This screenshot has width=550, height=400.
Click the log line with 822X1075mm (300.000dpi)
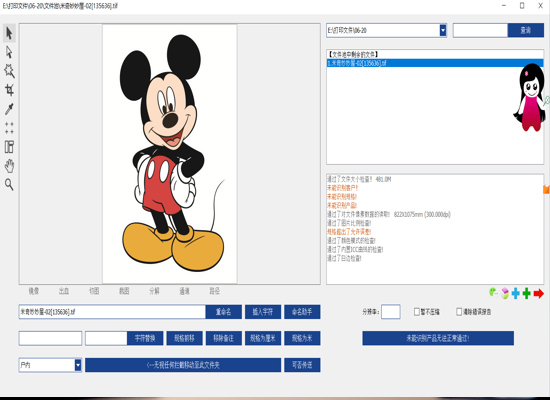[x=389, y=214]
